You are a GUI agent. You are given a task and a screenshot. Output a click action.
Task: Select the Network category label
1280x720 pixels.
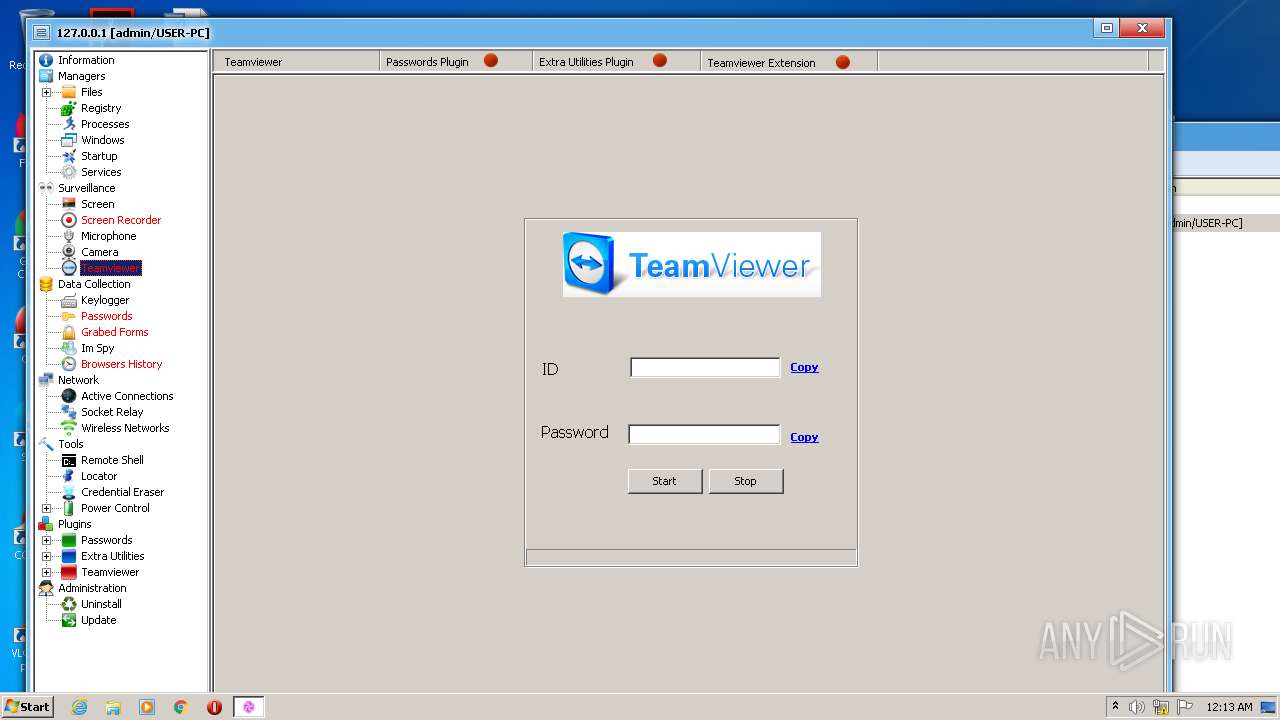[x=78, y=380]
